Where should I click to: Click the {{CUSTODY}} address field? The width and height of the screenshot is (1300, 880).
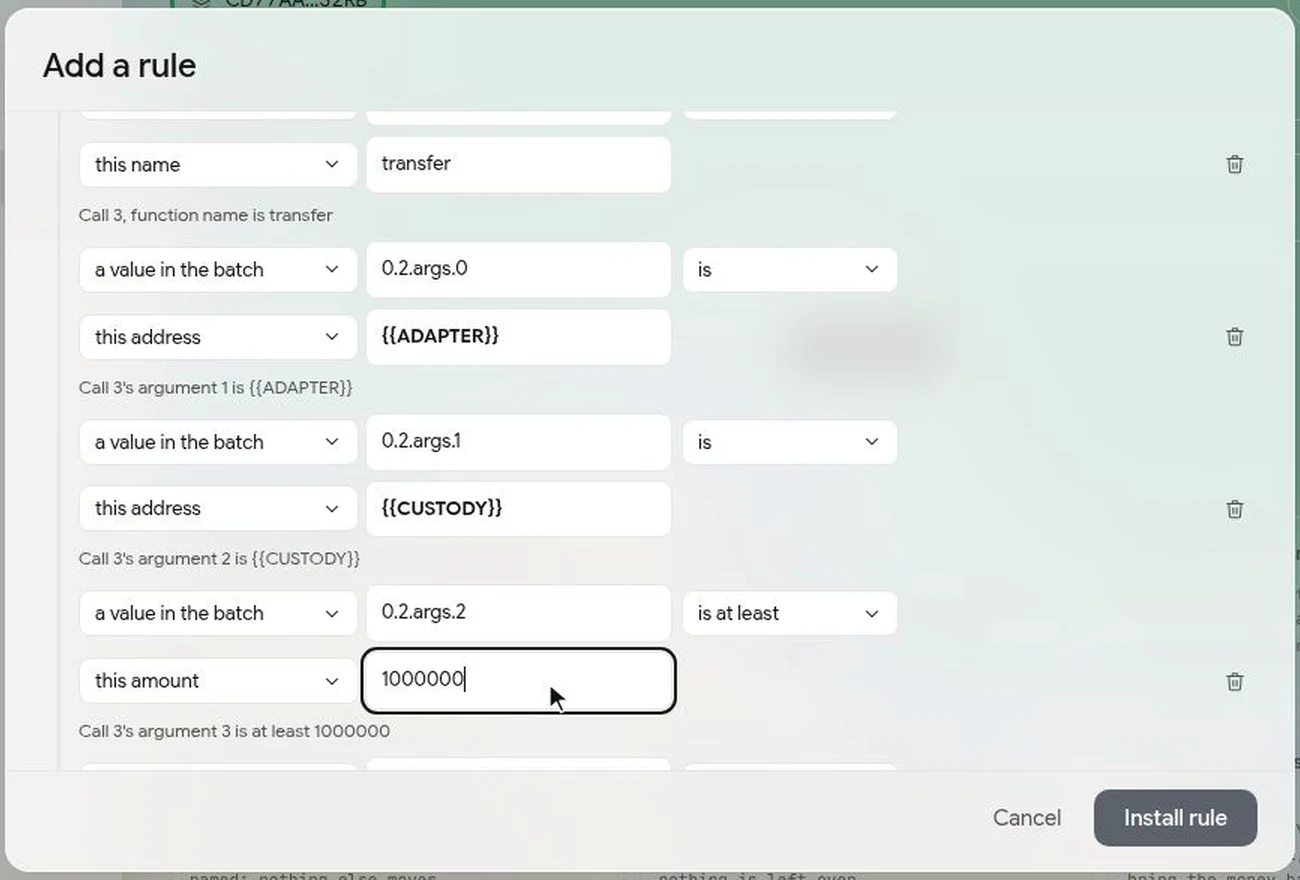pos(518,509)
